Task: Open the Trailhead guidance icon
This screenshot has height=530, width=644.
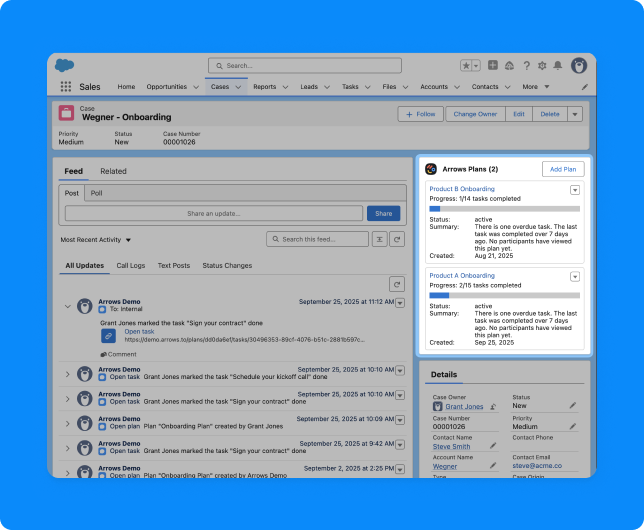Action: (509, 65)
